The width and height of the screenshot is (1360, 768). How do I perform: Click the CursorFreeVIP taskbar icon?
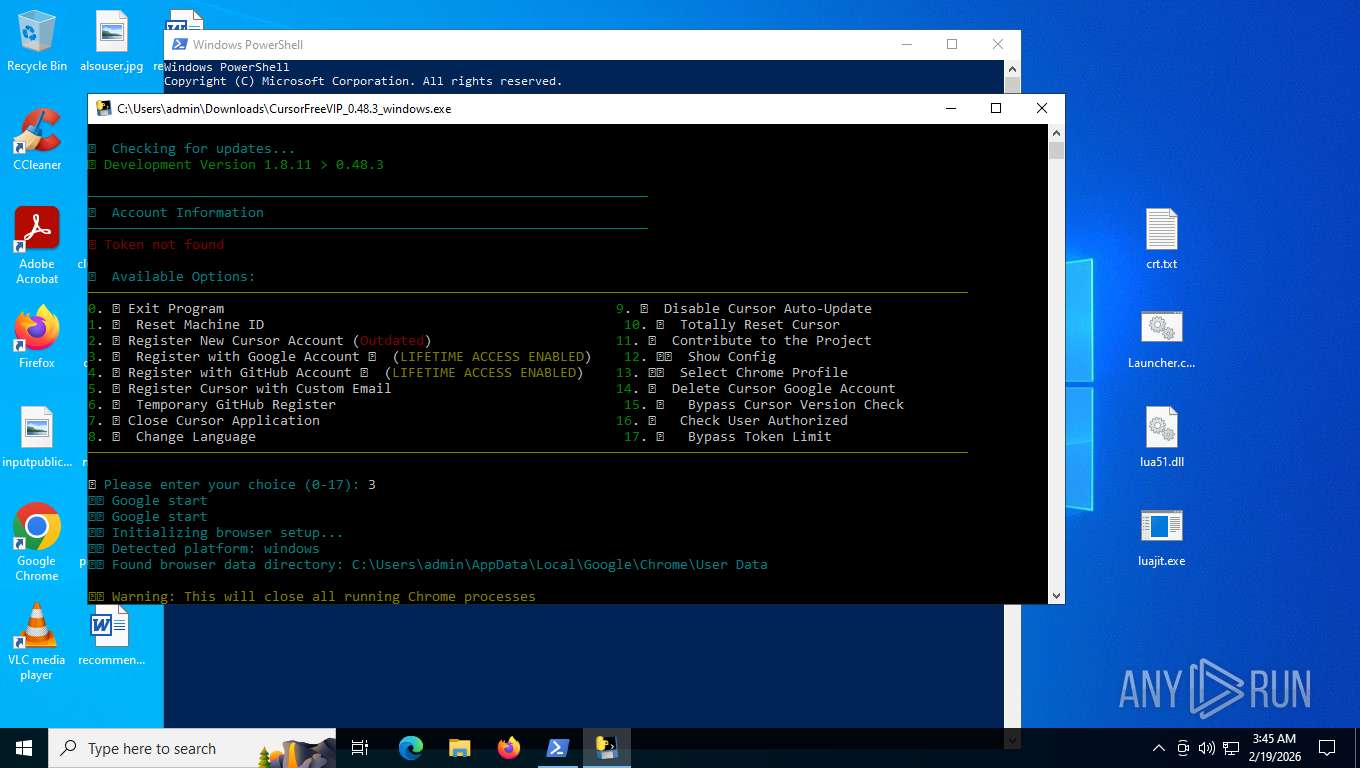[x=607, y=748]
